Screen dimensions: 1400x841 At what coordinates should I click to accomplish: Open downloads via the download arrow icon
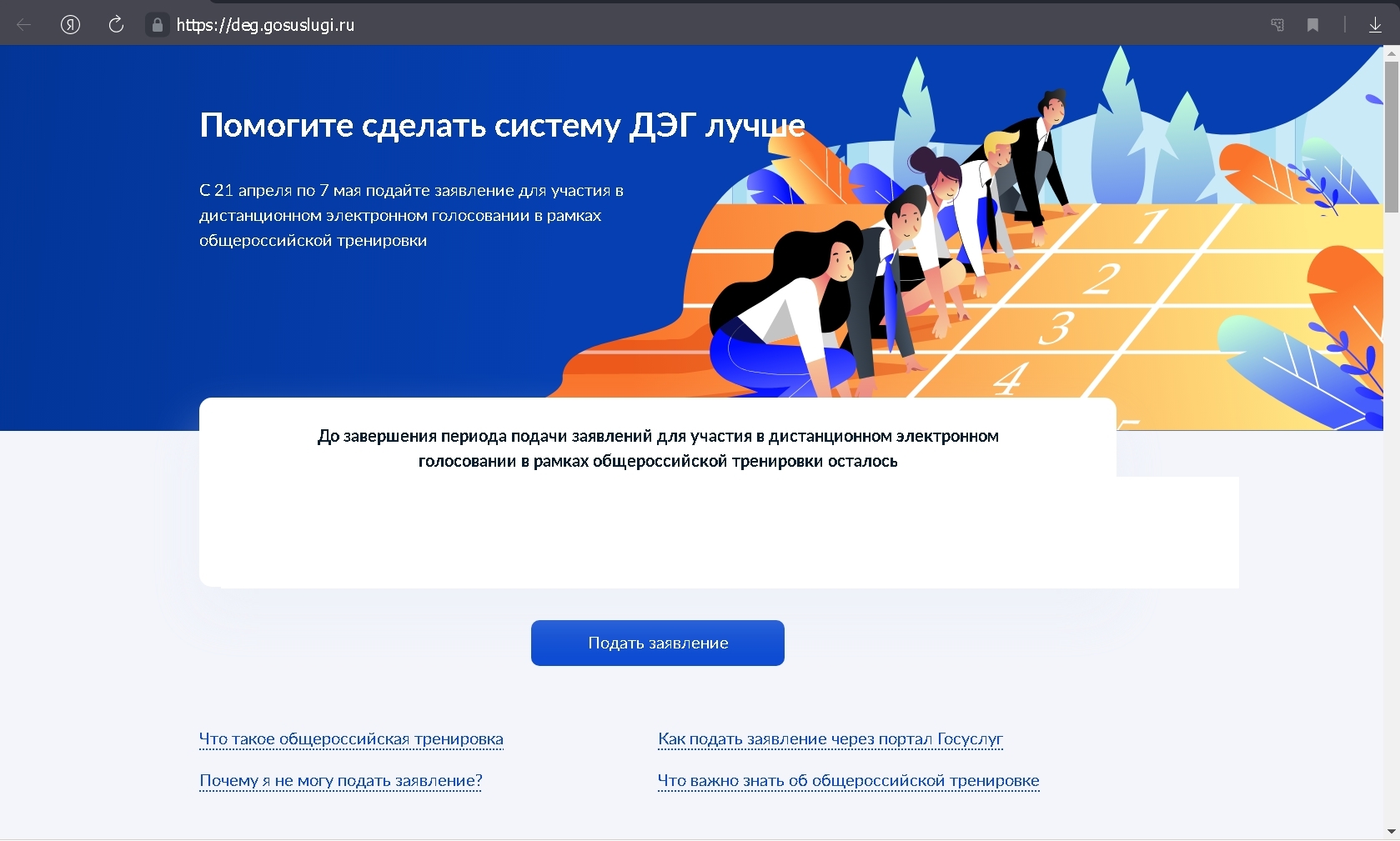pos(1375,25)
